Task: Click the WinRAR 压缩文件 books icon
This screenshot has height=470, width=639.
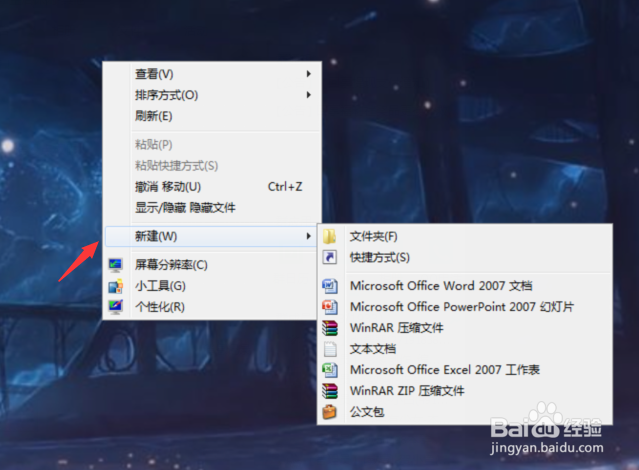Action: [x=330, y=328]
